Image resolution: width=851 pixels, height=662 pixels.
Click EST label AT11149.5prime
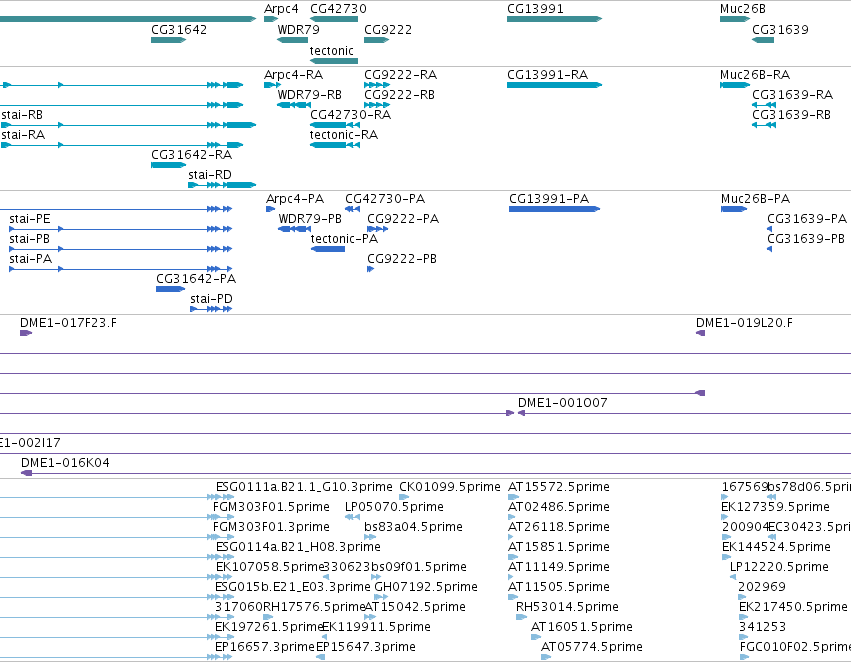coord(559,568)
